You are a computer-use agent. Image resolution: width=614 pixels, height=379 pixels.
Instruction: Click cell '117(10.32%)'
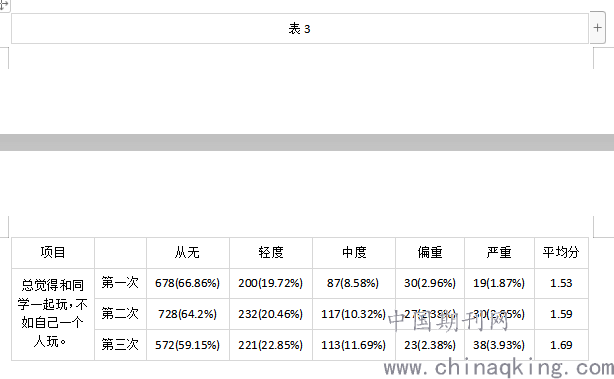(354, 314)
